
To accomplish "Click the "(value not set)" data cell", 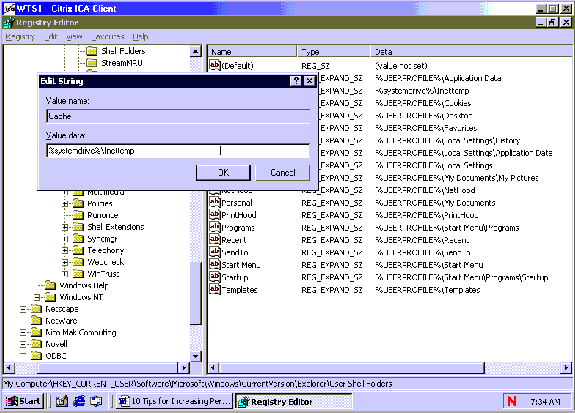I will (x=402, y=66).
